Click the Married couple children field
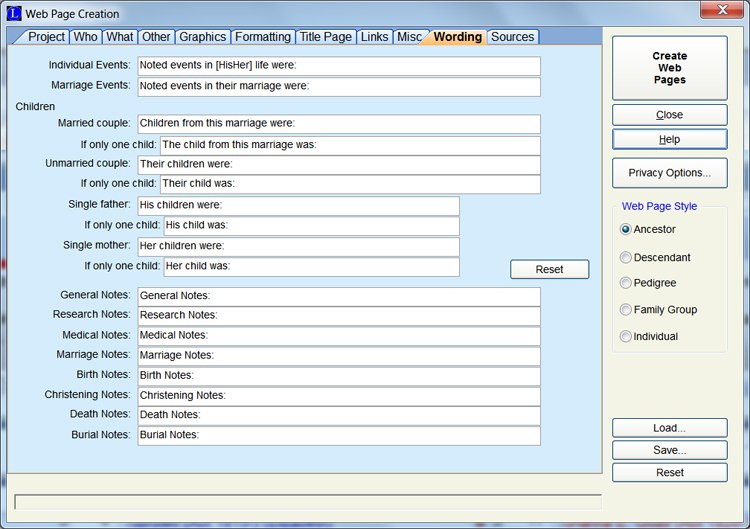 click(339, 124)
